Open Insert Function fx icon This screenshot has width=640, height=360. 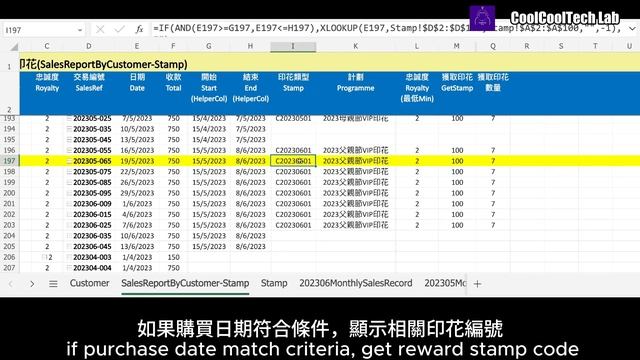tap(139, 29)
